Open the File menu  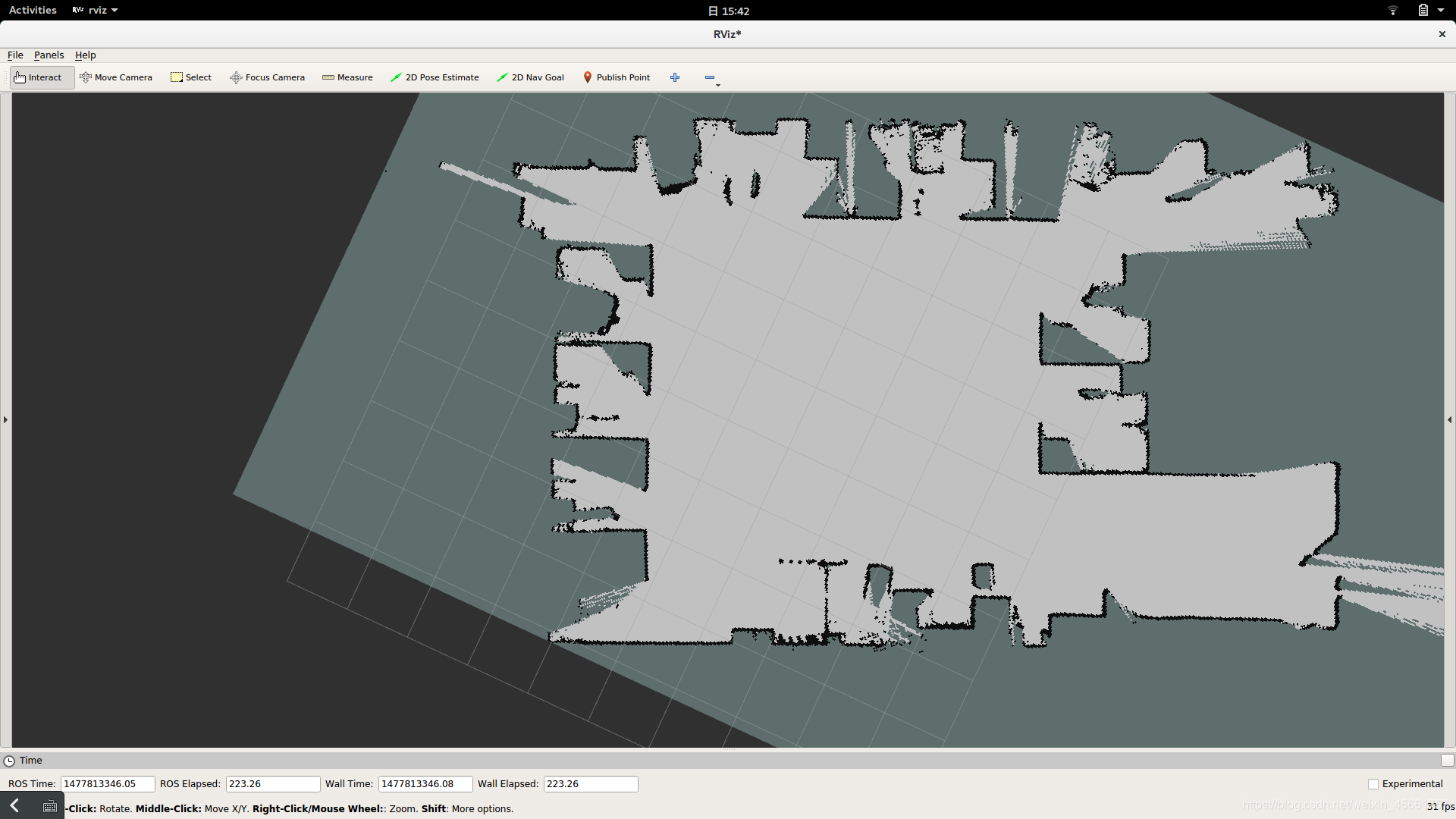click(x=15, y=54)
